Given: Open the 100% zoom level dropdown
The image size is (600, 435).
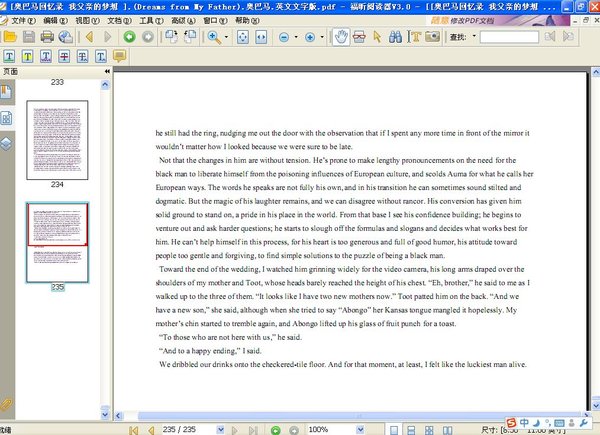Looking at the screenshot, I should pos(360,430).
